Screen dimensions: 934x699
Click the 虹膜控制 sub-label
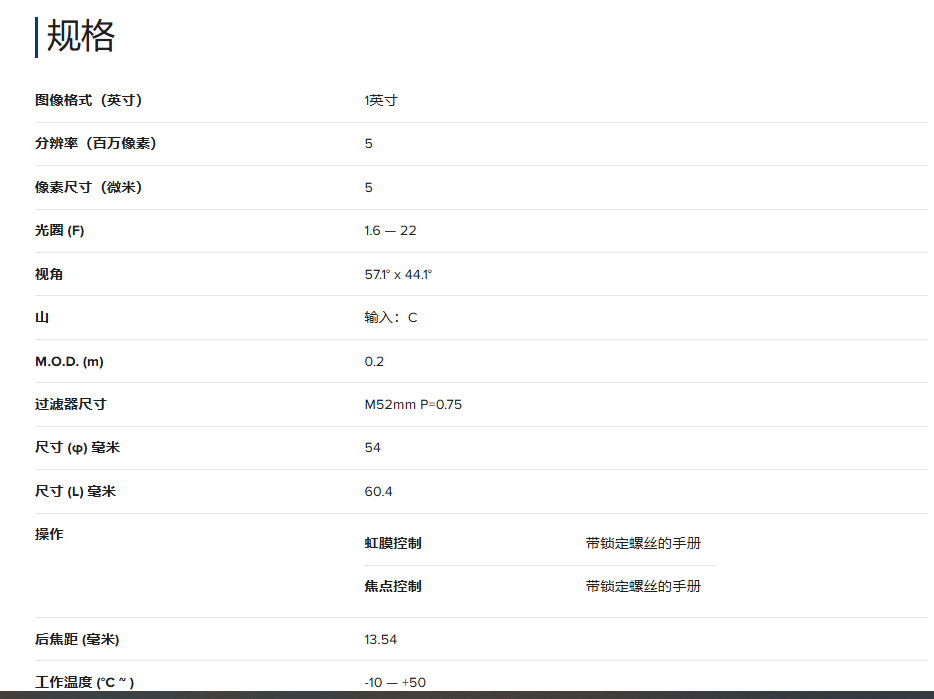[392, 543]
